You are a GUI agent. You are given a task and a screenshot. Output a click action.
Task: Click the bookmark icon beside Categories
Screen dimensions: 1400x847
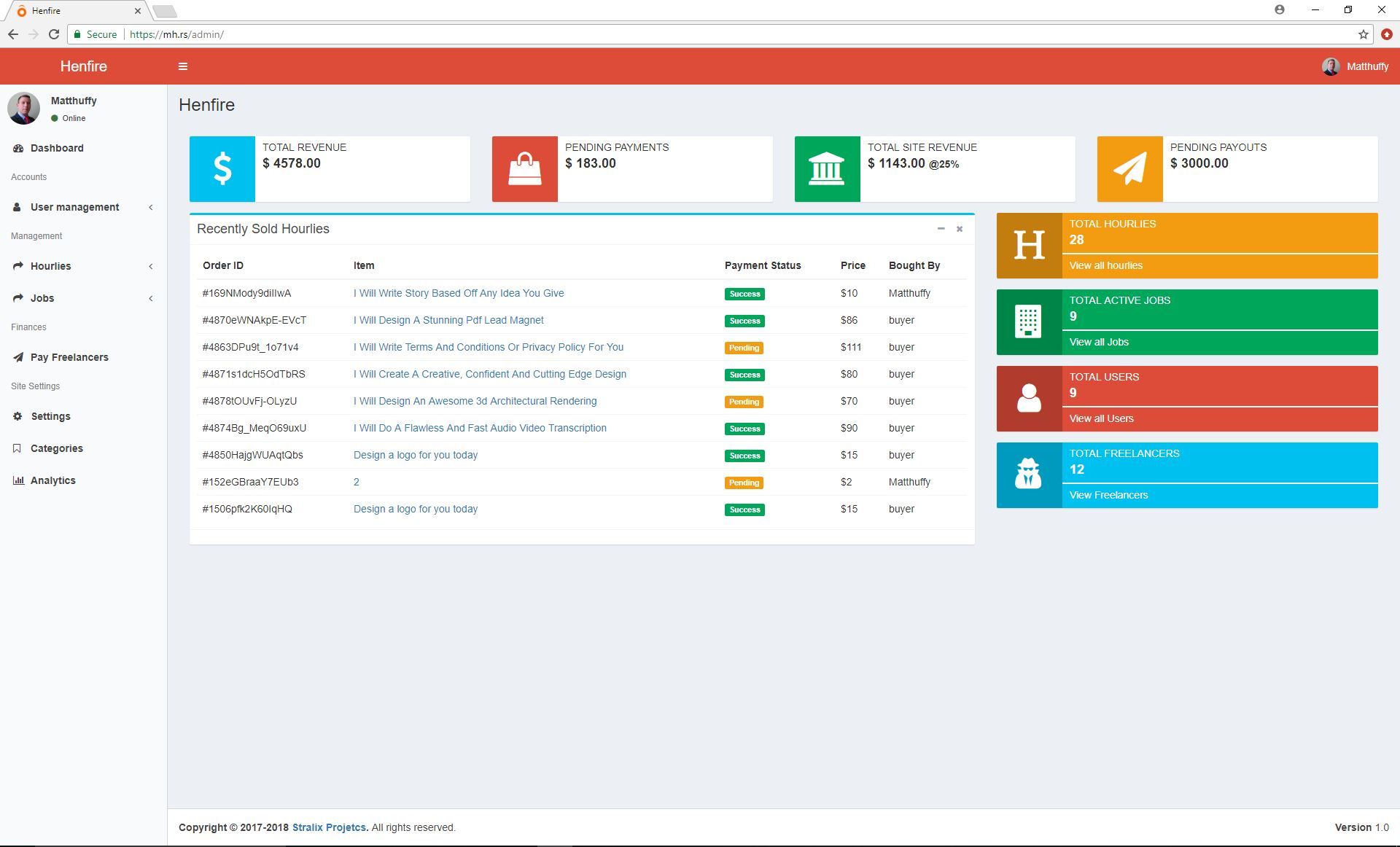click(17, 448)
